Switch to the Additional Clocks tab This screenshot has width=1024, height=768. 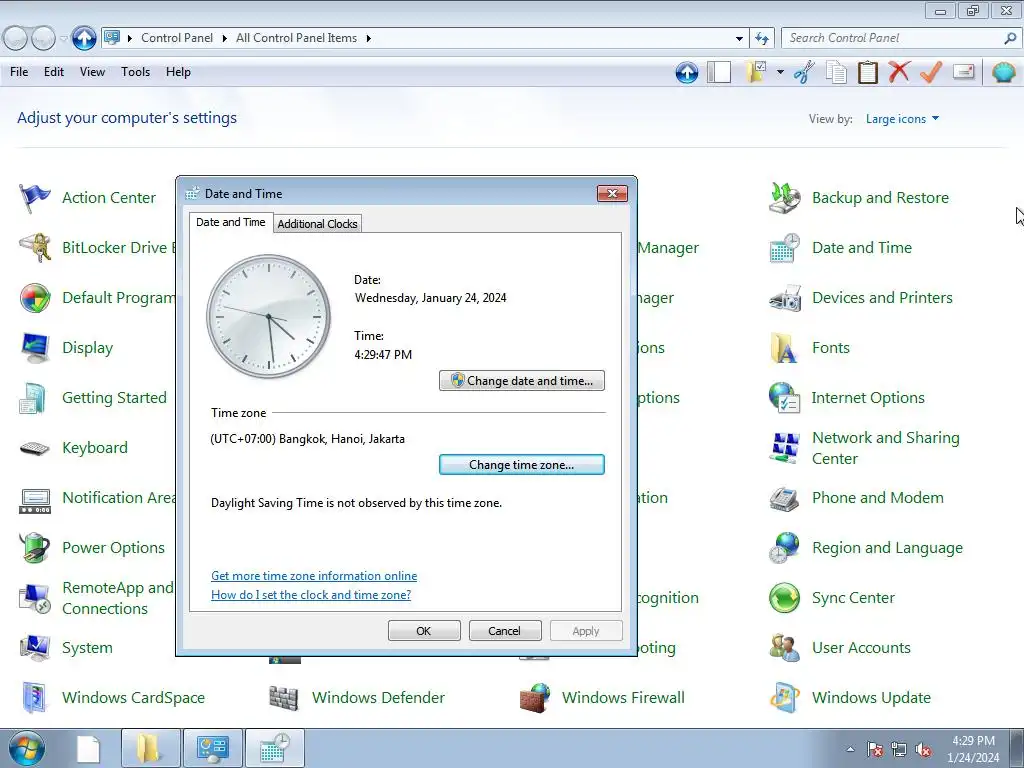coord(317,224)
